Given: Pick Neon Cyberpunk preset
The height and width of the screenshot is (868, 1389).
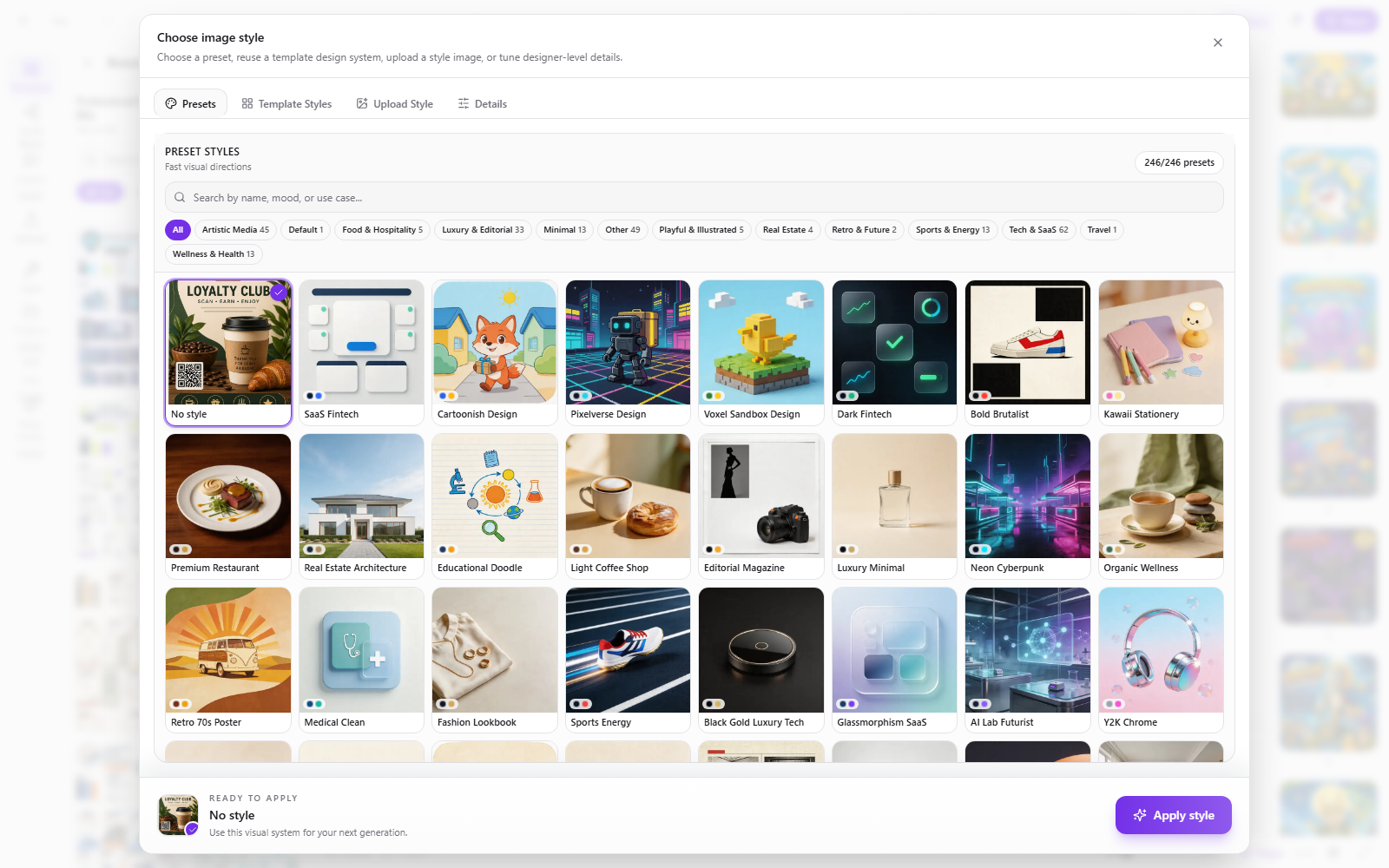Looking at the screenshot, I should pyautogui.click(x=1028, y=506).
